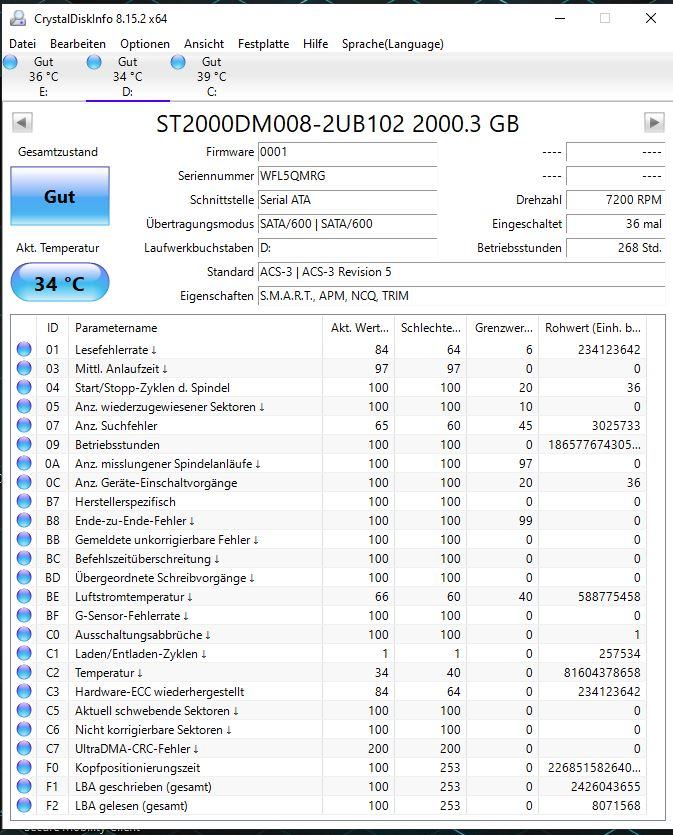
Task: Click status orb of F1 LBA geschrieben row
Action: point(24,786)
